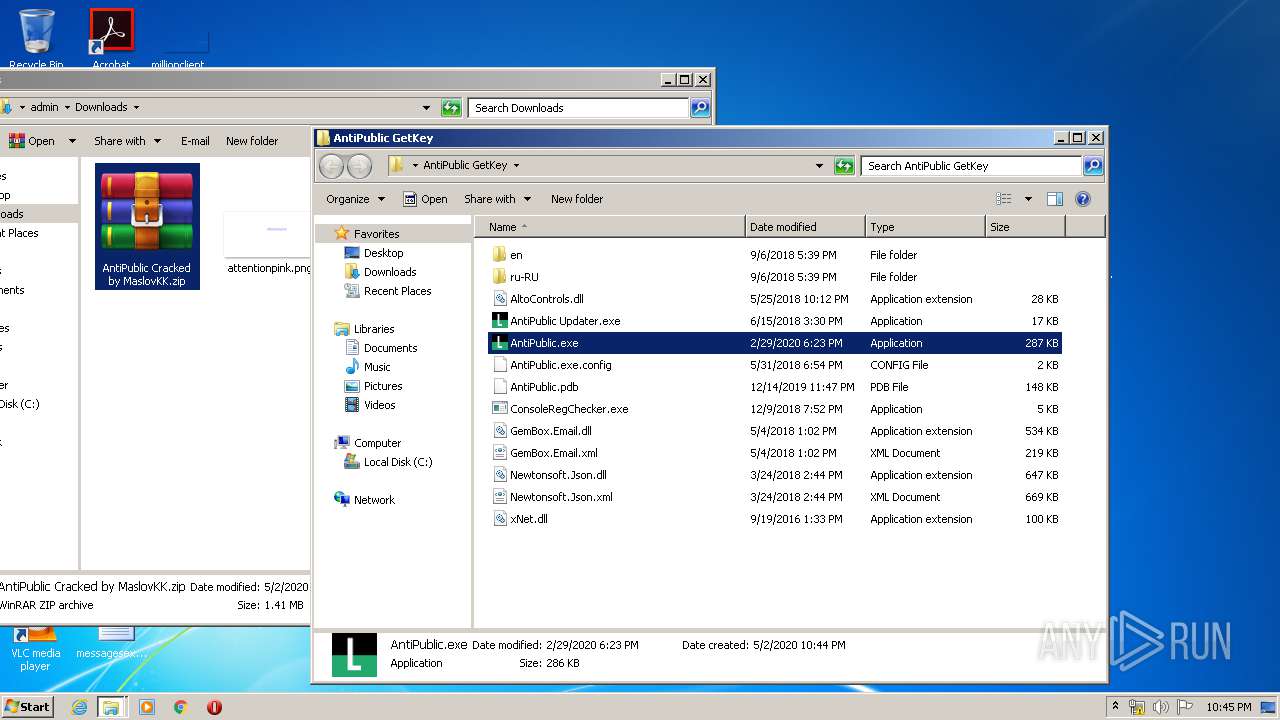Open address bar dropdown in Downloads window

pyautogui.click(x=426, y=108)
